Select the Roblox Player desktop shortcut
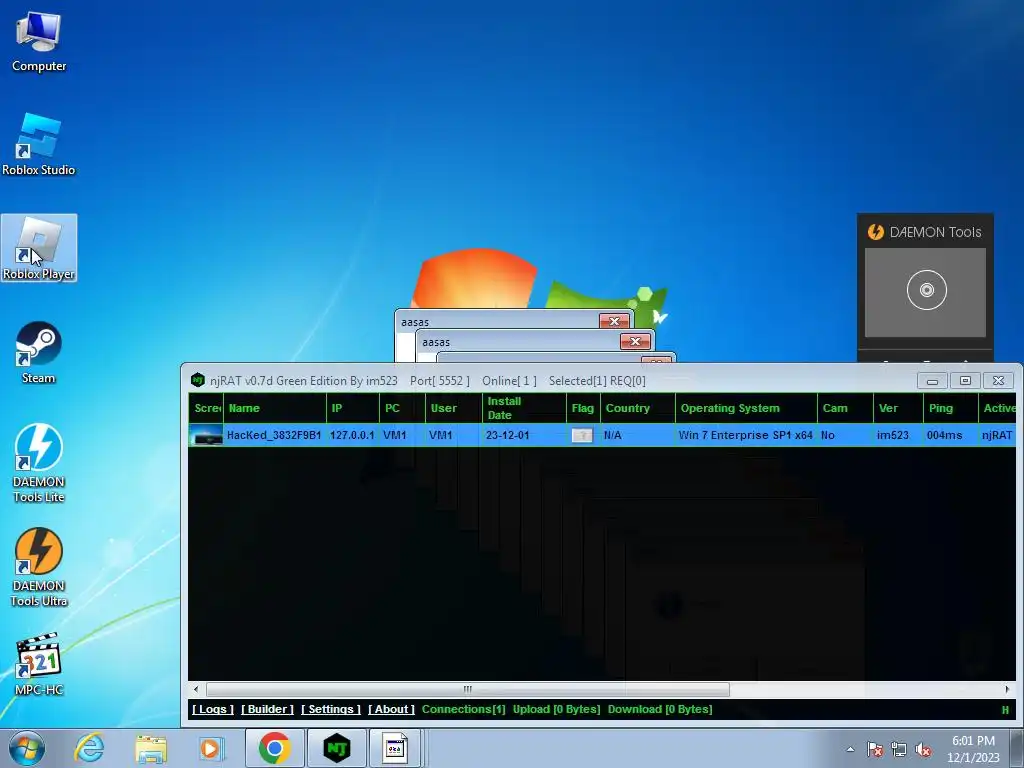The height and width of the screenshot is (768, 1024). click(x=39, y=248)
